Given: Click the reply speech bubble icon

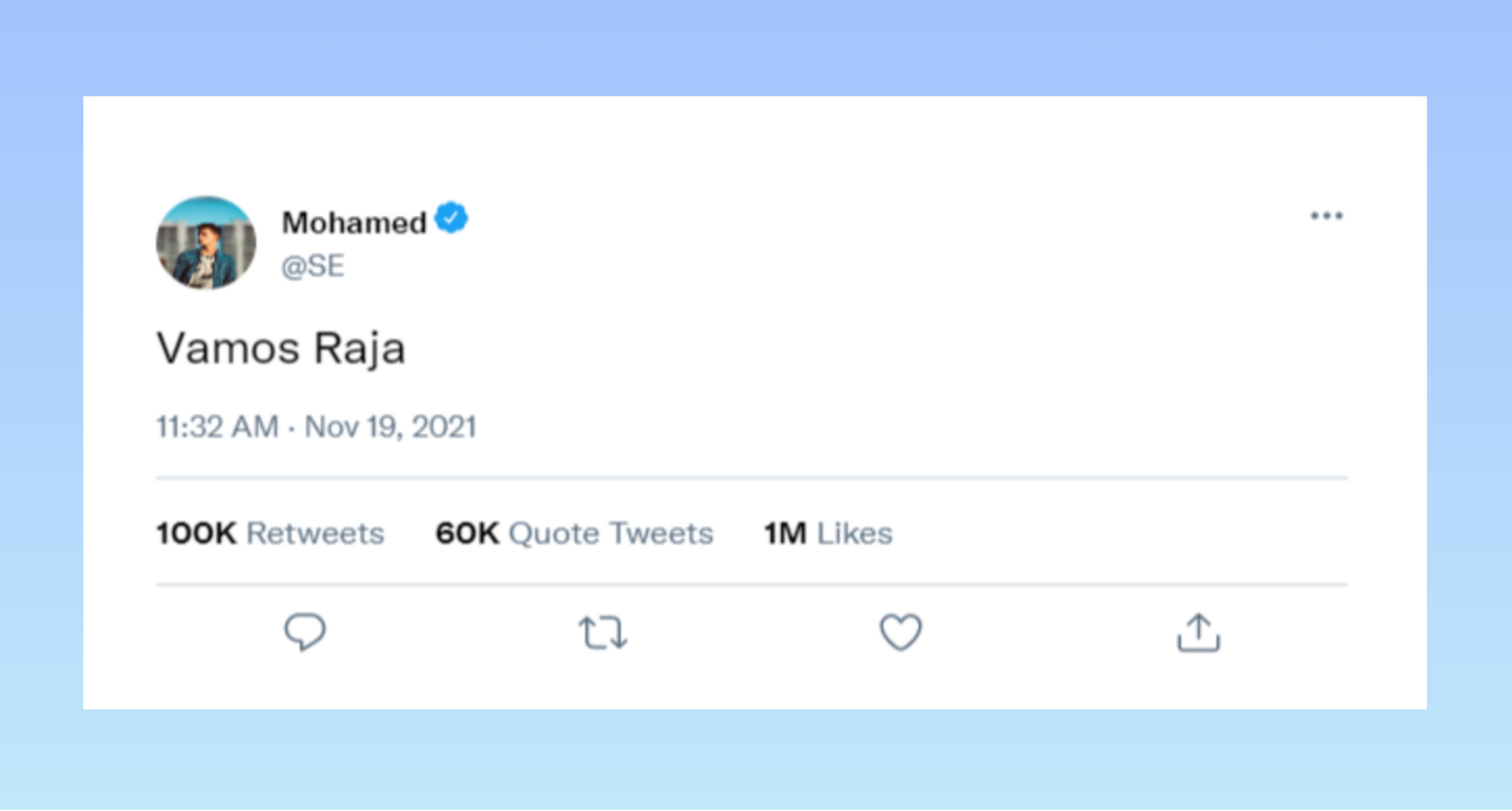Looking at the screenshot, I should click(x=305, y=632).
